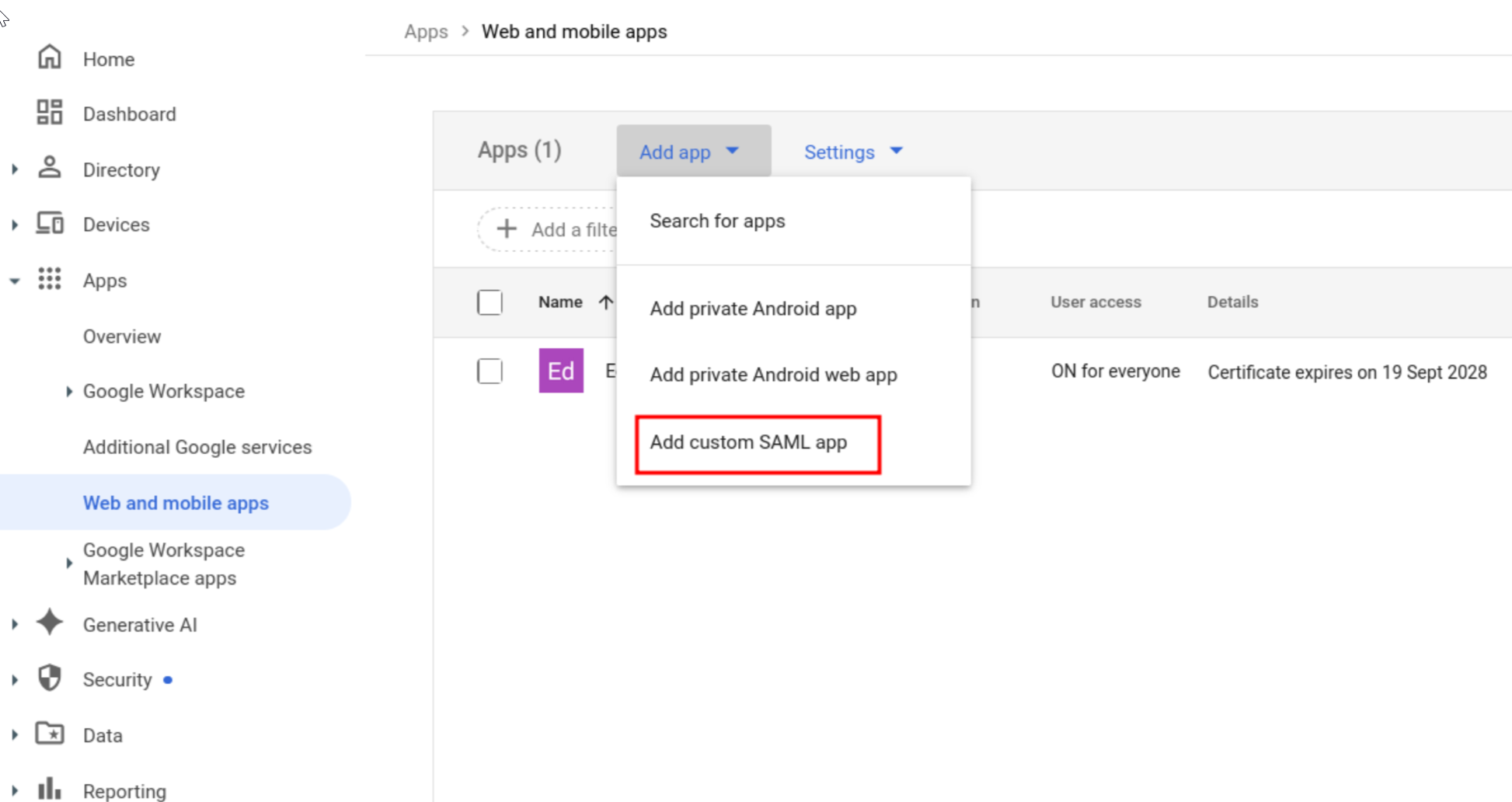Collapse the Apps section arrow
Image resolution: width=1512 pixels, height=802 pixels.
click(x=15, y=281)
